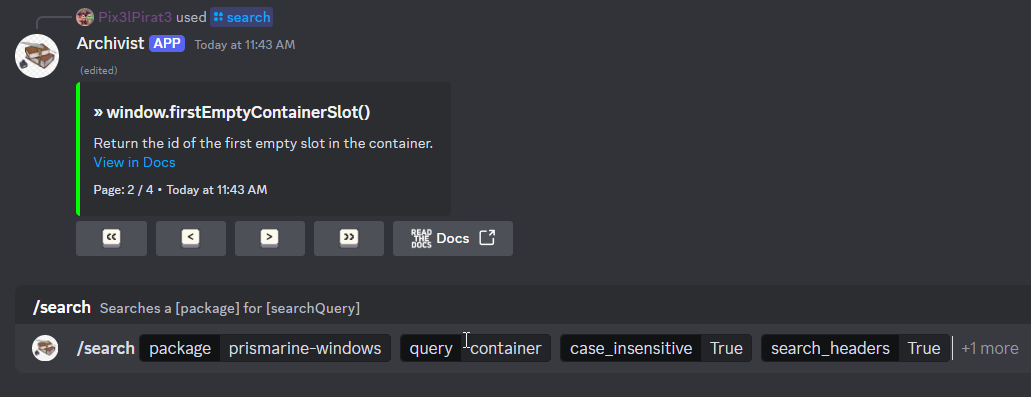Click the Archivist username

[110, 43]
